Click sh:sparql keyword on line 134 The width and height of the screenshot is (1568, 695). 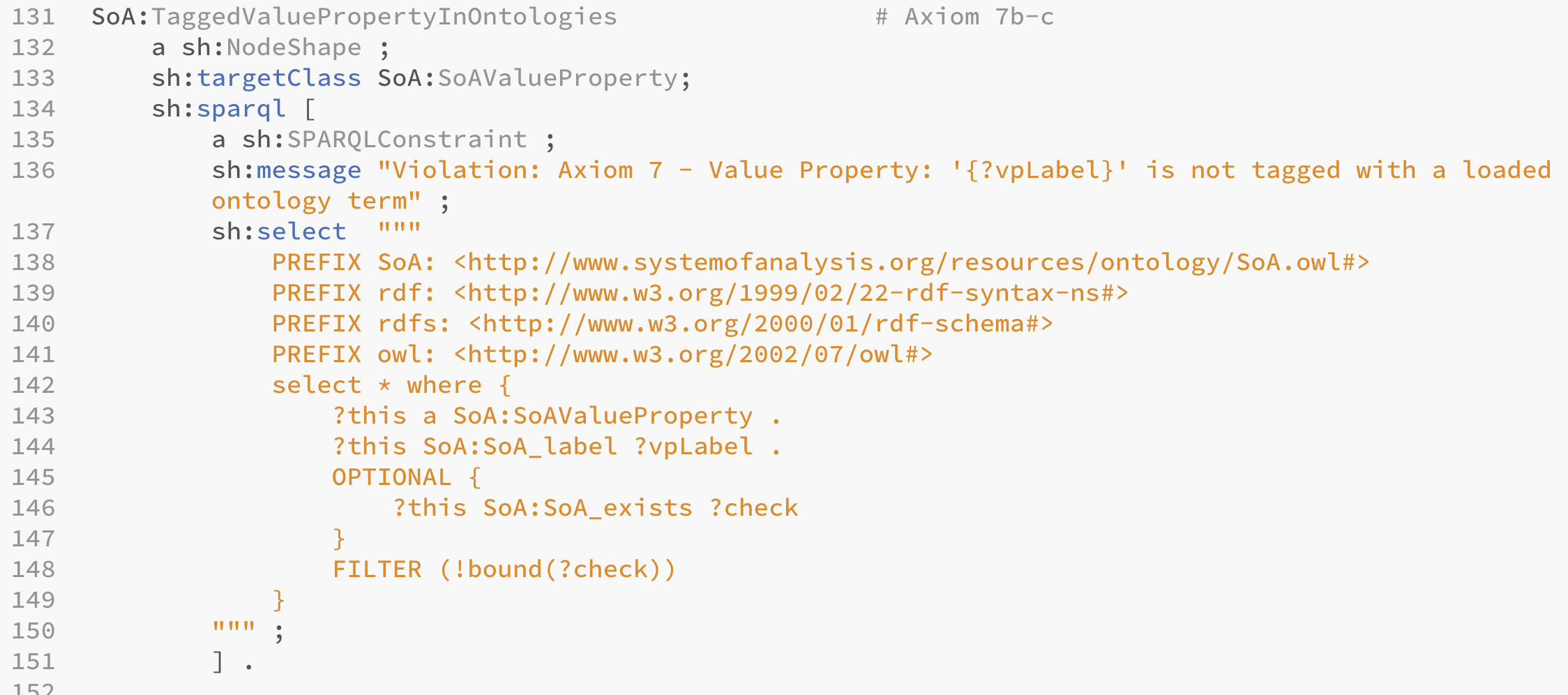(219, 109)
